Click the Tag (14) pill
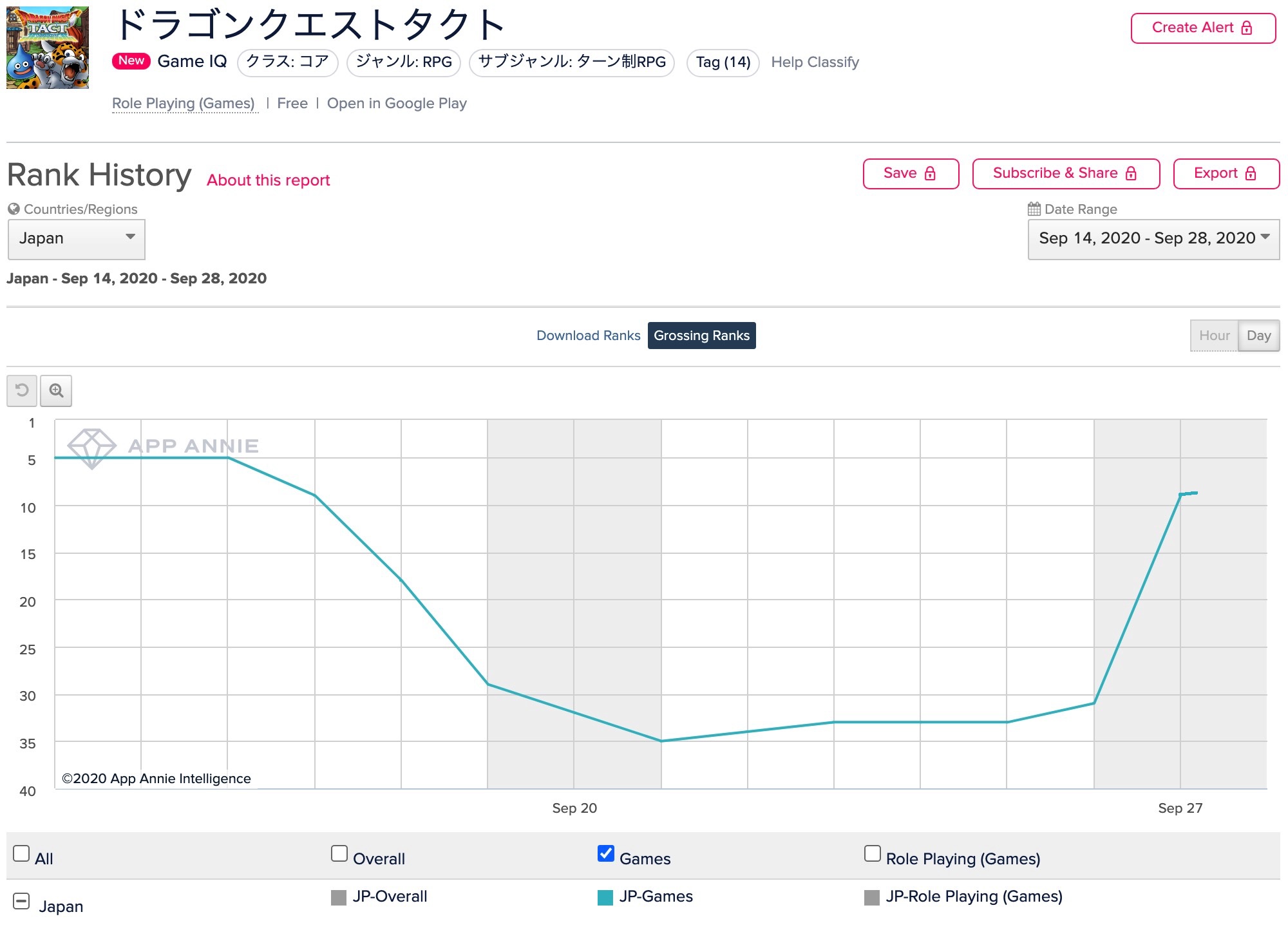 click(x=723, y=62)
